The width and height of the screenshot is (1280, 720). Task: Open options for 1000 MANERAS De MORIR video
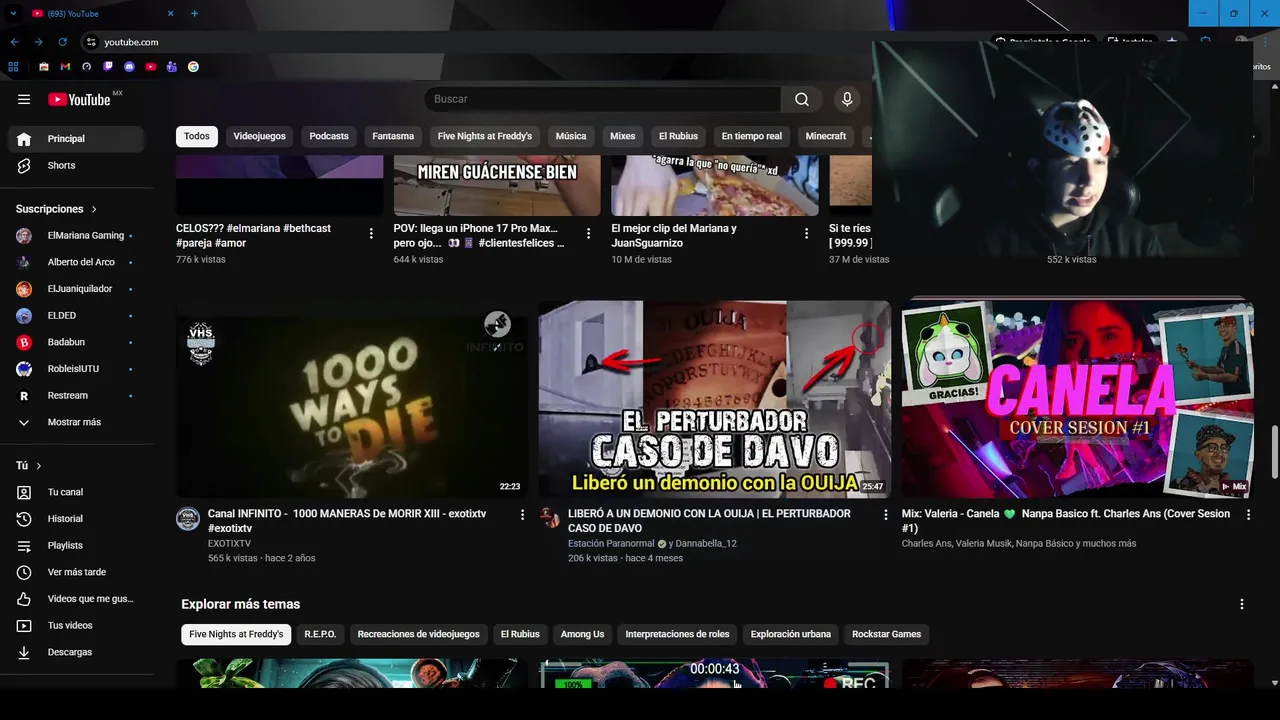click(x=522, y=515)
